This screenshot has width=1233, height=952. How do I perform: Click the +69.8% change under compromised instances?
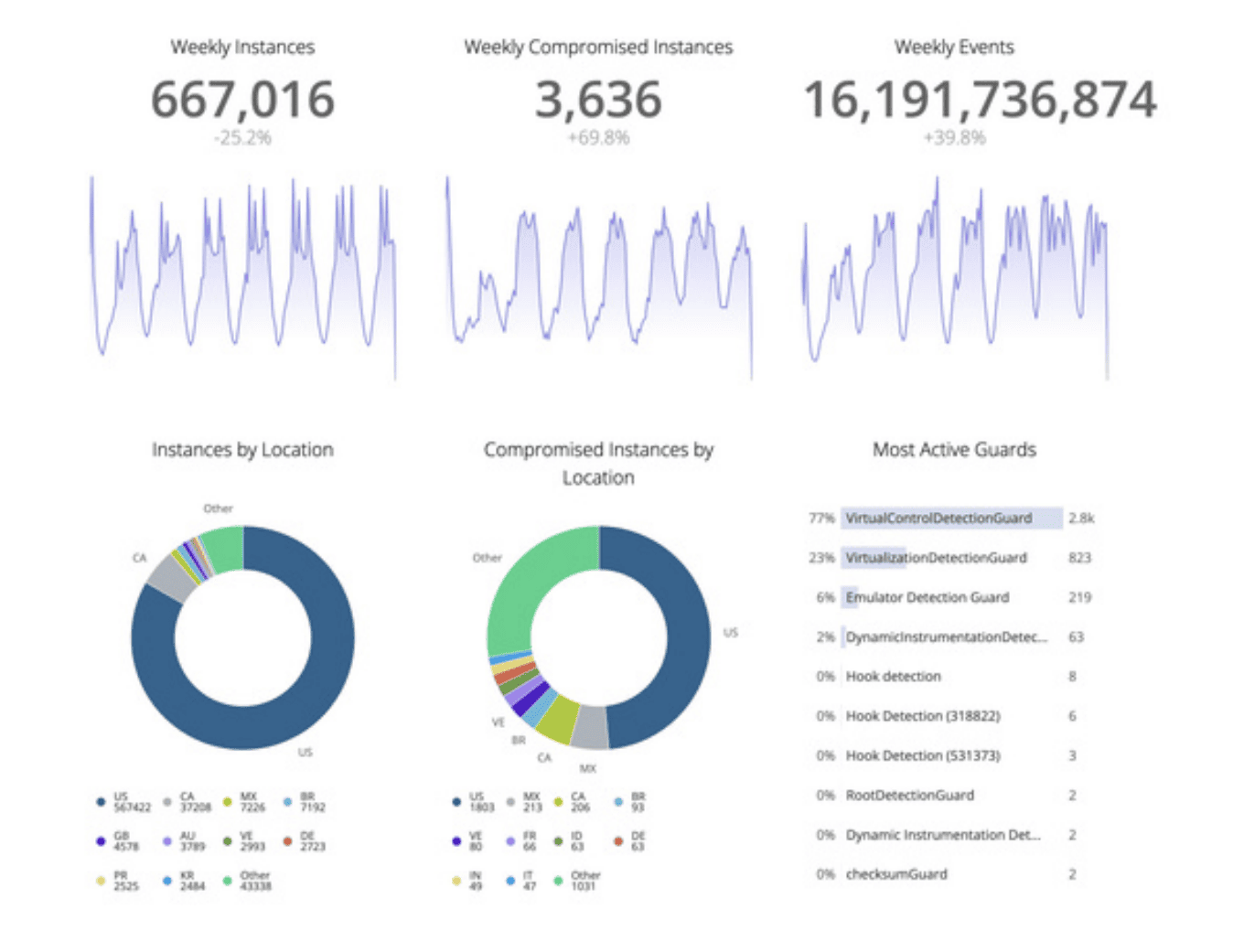(598, 138)
